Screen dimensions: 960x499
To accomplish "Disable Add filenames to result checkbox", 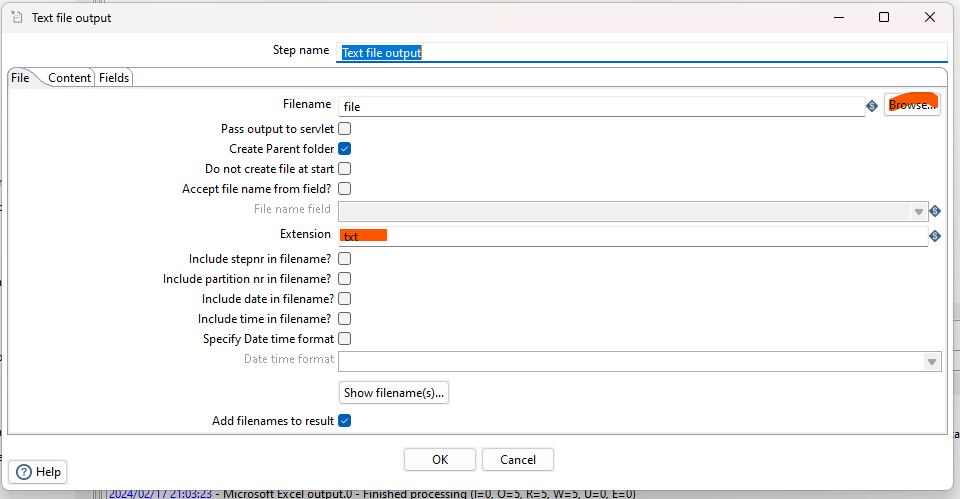I will pyautogui.click(x=344, y=421).
